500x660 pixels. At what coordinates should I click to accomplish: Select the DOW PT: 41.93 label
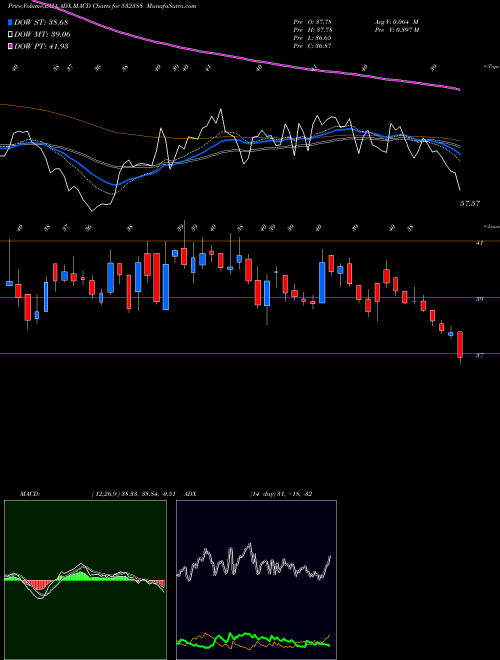[x=41, y=46]
